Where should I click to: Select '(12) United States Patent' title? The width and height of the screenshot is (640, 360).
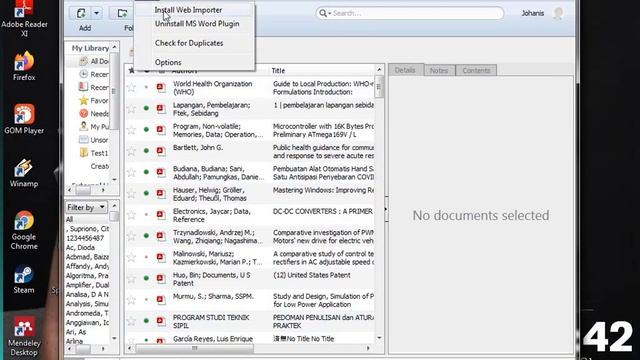tap(311, 275)
